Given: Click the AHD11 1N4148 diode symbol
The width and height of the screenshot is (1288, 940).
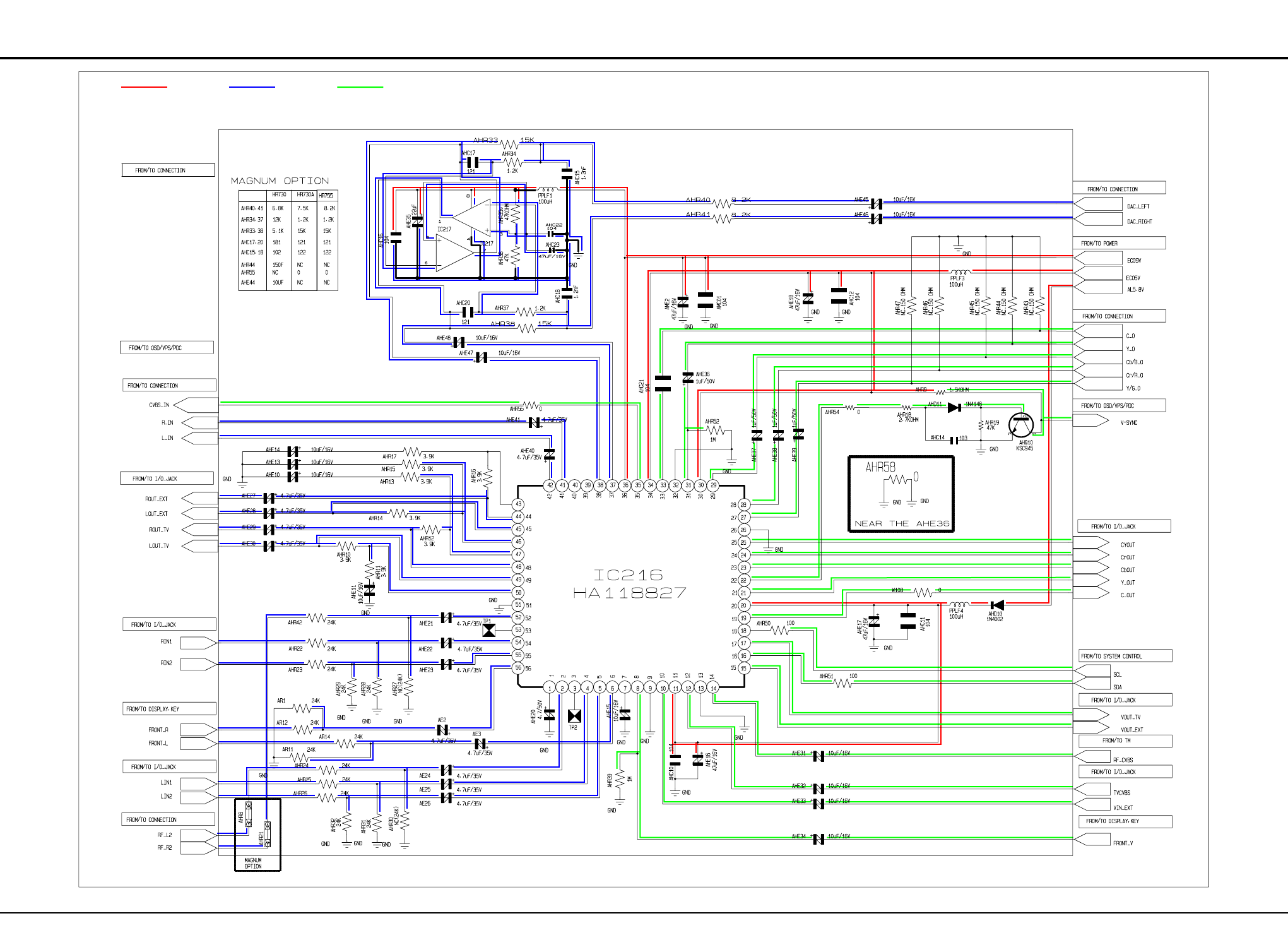Looking at the screenshot, I should pyautogui.click(x=954, y=408).
